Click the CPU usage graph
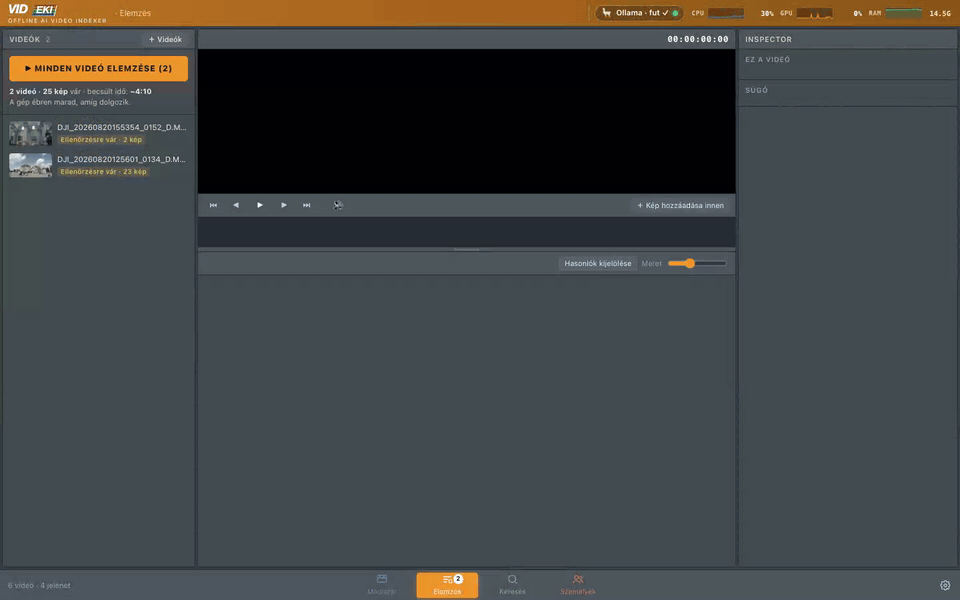960x600 pixels. tap(726, 13)
